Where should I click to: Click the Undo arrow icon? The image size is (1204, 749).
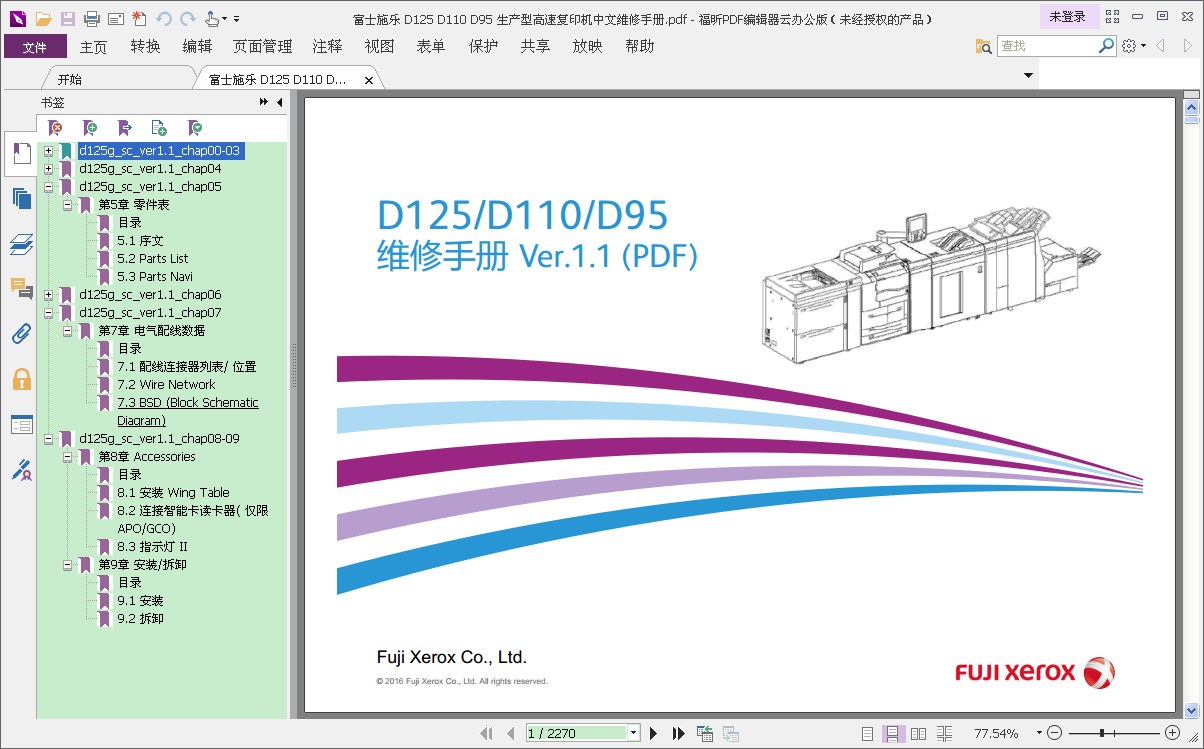click(164, 18)
